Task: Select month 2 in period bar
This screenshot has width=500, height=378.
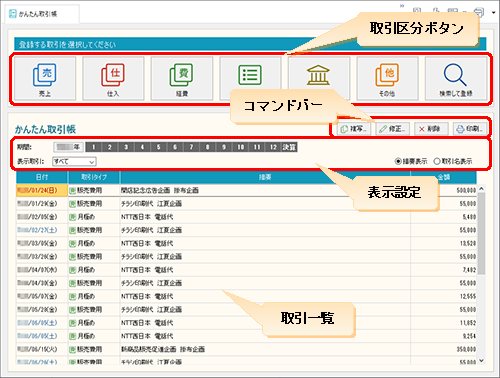Action: (110, 147)
